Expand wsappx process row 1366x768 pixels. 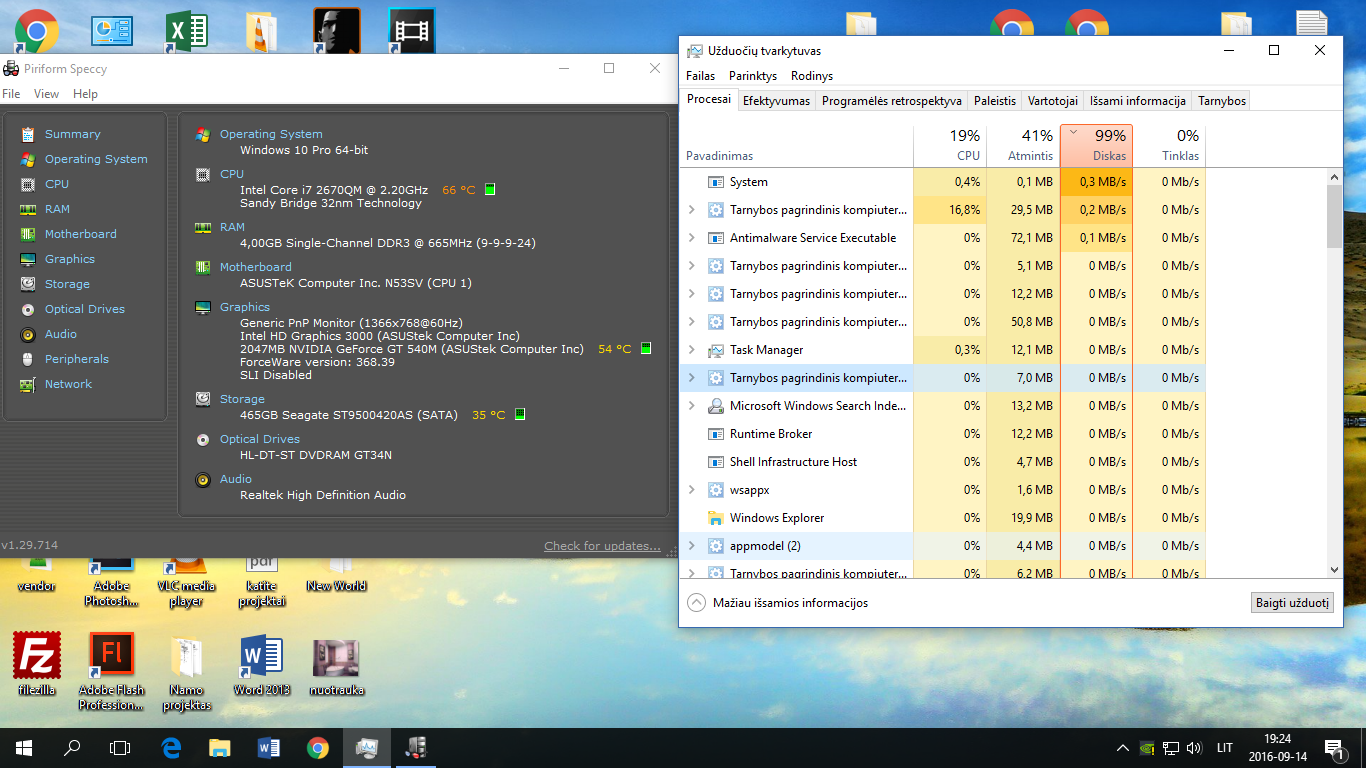pos(691,490)
